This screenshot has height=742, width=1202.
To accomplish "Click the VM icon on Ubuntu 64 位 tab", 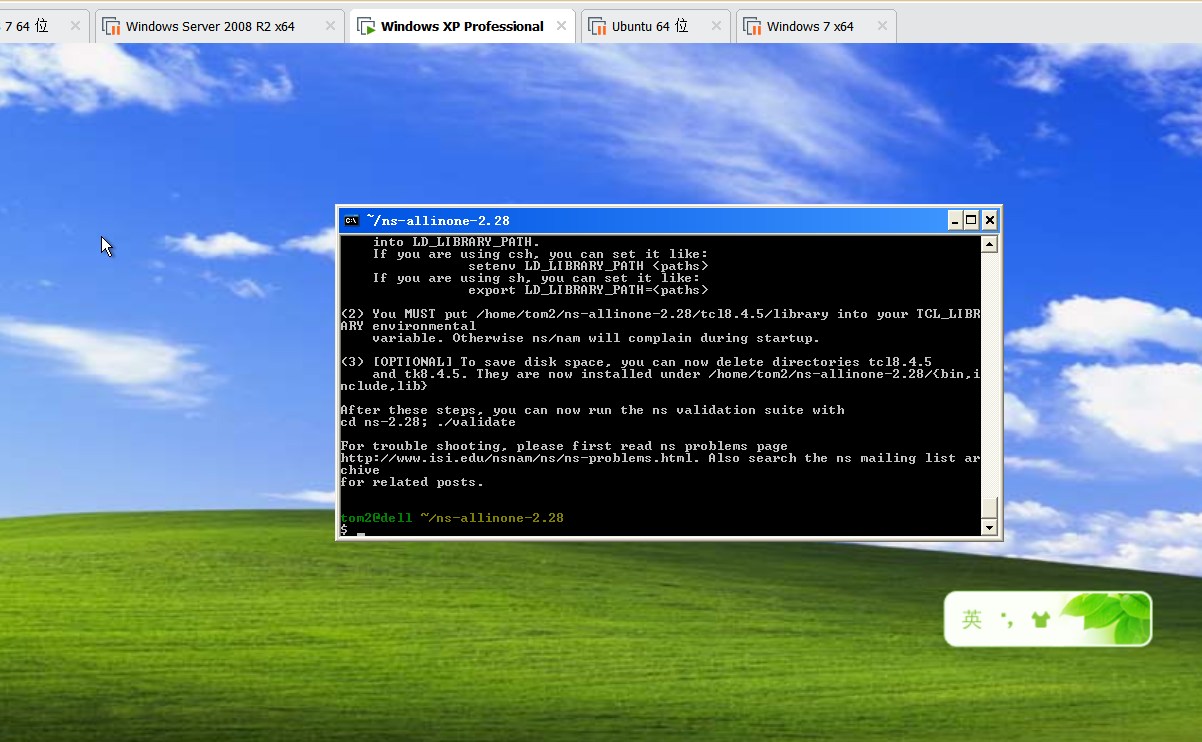I will (x=597, y=27).
